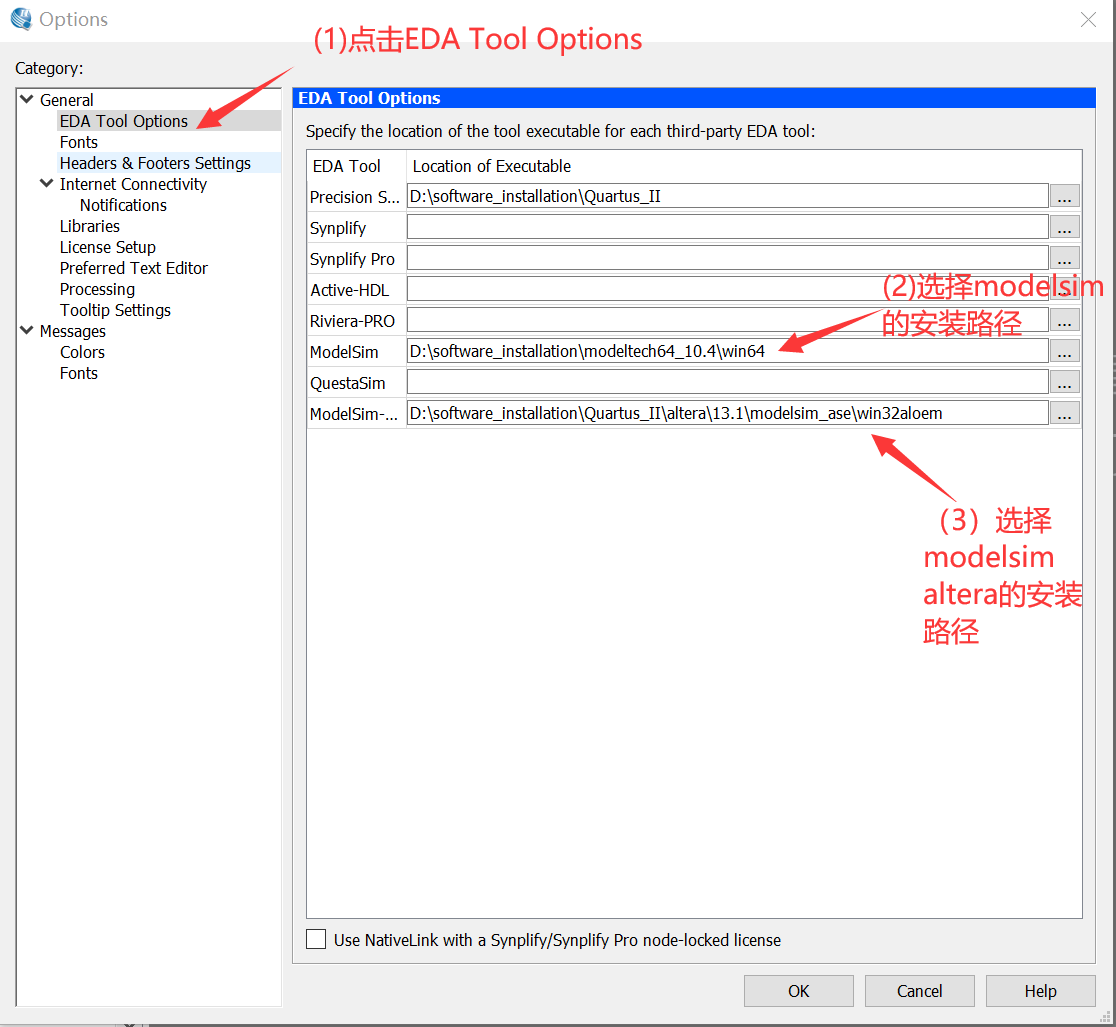Viewport: 1116px width, 1027px height.
Task: Click the Riviera-PRO row label
Action: [x=352, y=321]
